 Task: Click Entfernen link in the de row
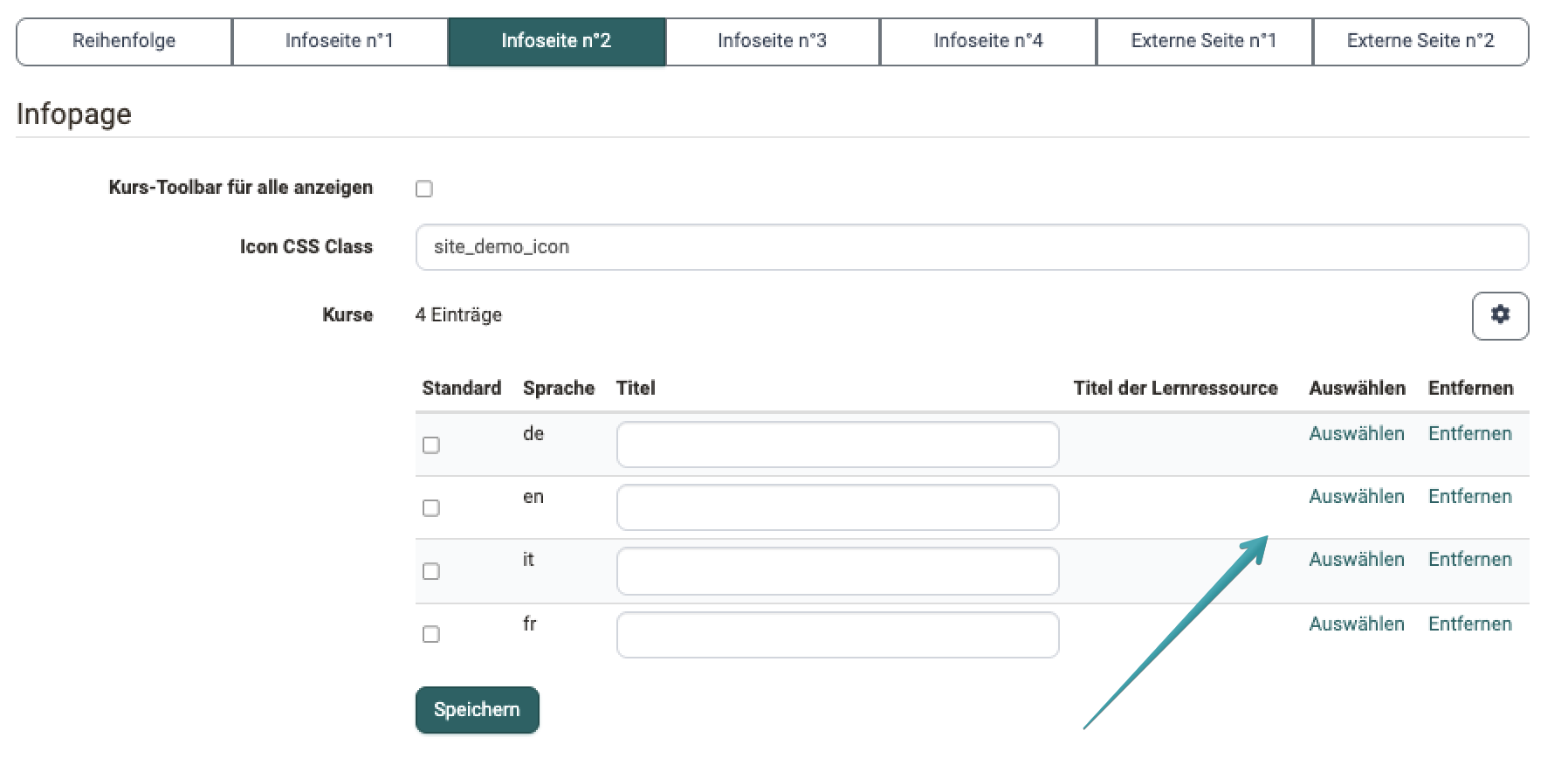coord(1470,434)
